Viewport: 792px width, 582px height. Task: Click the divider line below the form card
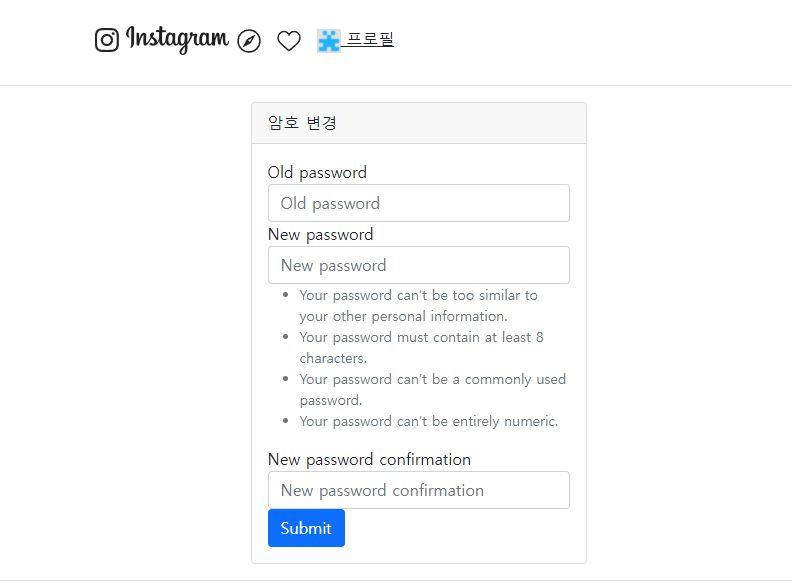pos(396,580)
